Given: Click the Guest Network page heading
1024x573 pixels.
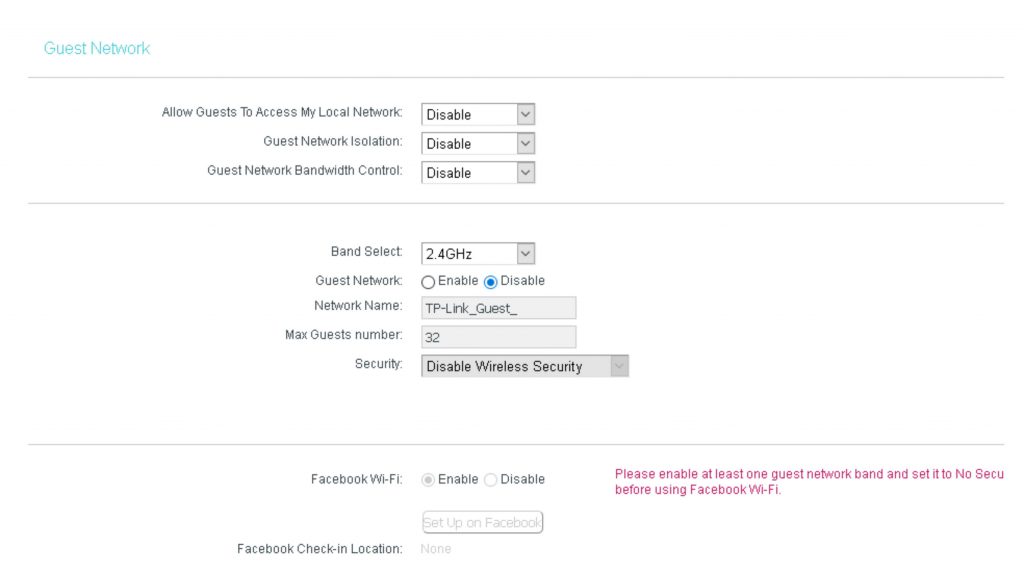Looking at the screenshot, I should pos(97,48).
